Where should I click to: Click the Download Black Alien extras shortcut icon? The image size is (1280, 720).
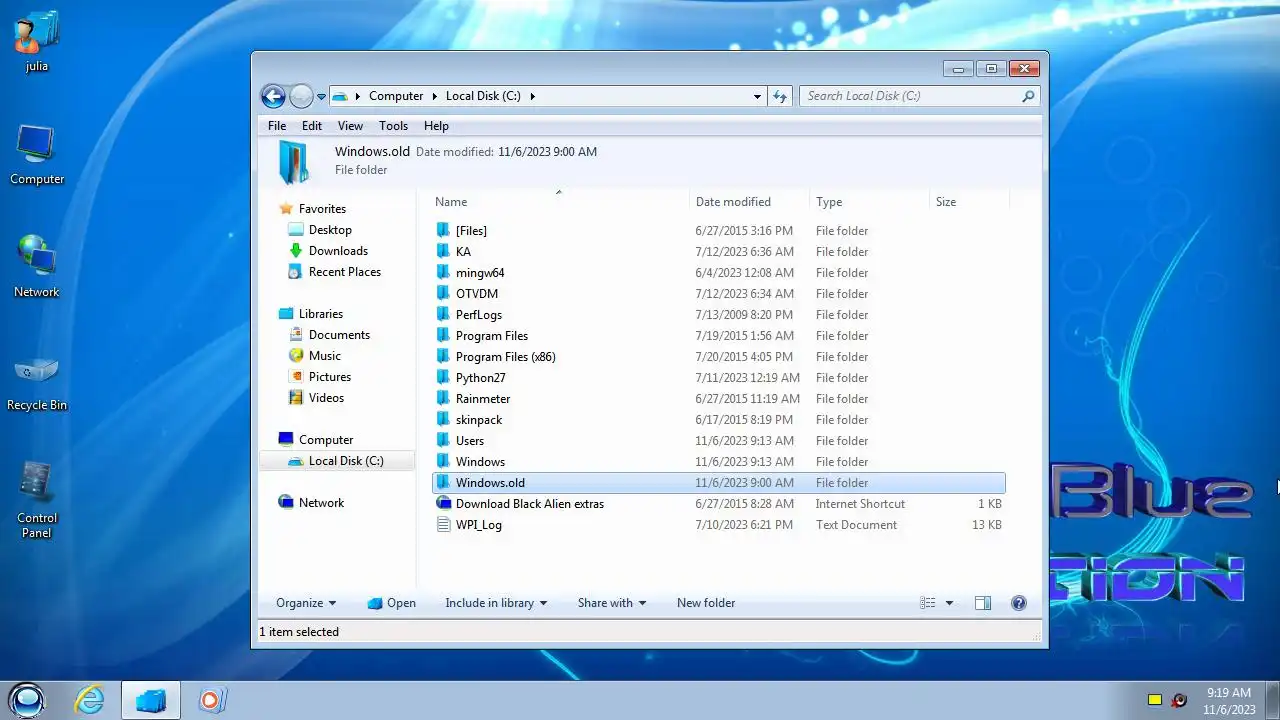[x=444, y=504]
